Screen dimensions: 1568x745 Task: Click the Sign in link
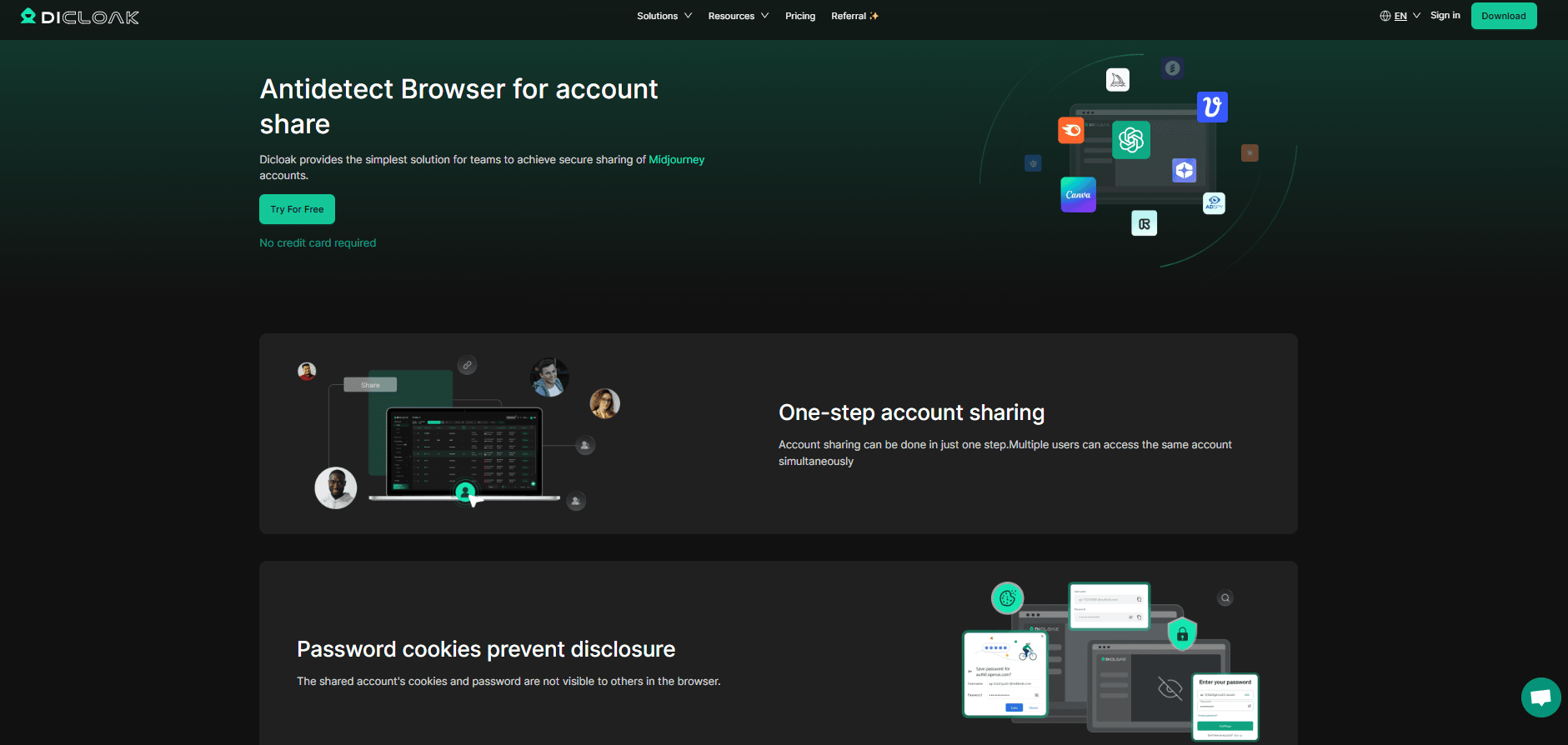(1445, 16)
